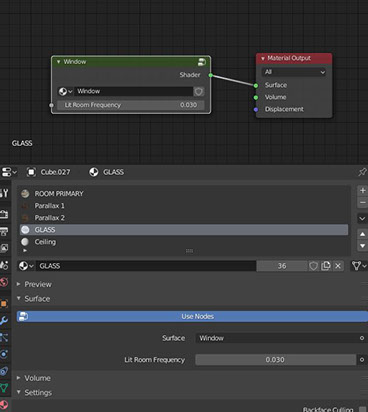Screen dimensions: 368x412
Task: Add a new material slot with plus button
Action: pyautogui.click(x=362, y=191)
